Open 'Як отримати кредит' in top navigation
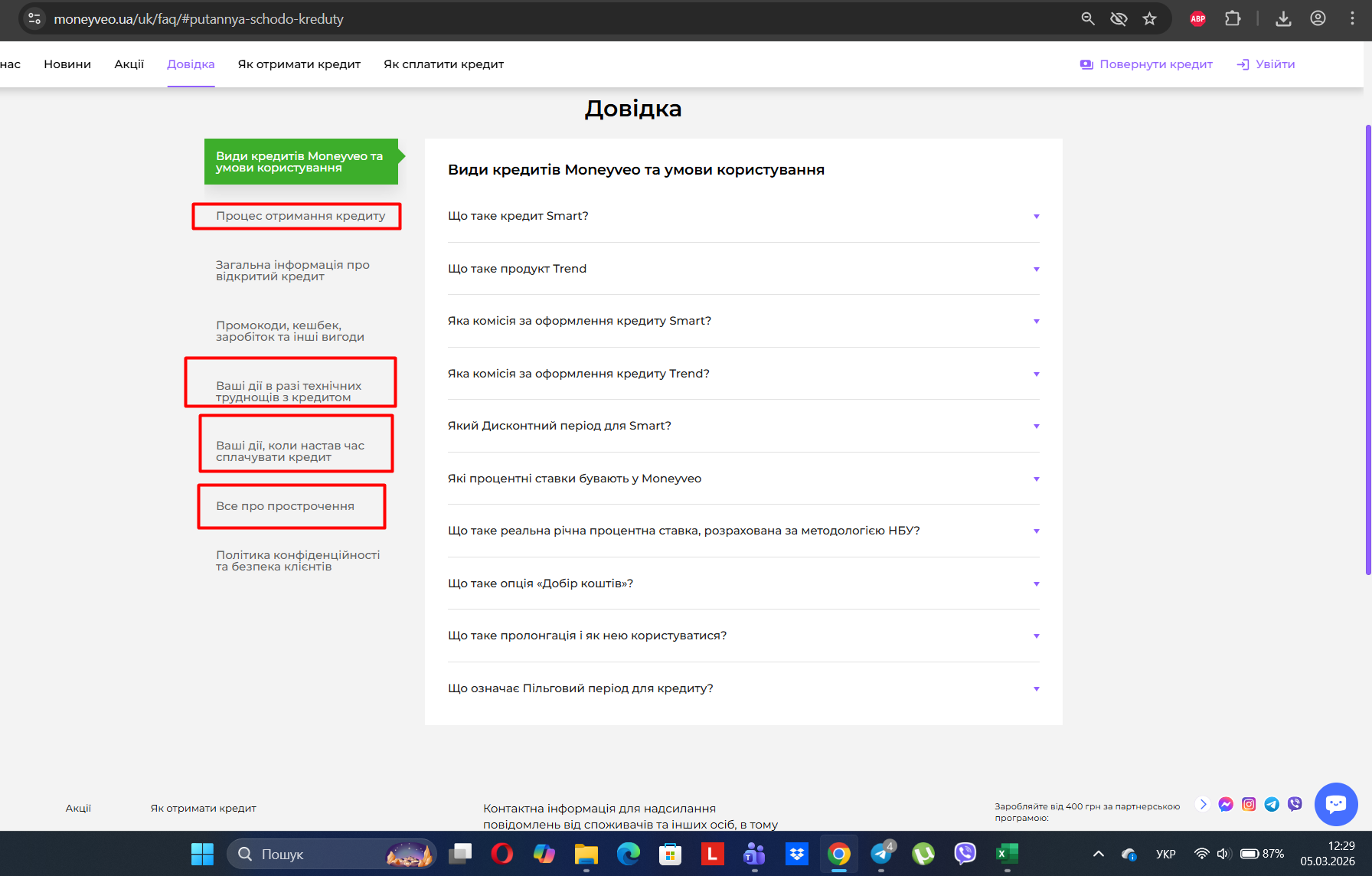The image size is (1372, 876). [299, 64]
